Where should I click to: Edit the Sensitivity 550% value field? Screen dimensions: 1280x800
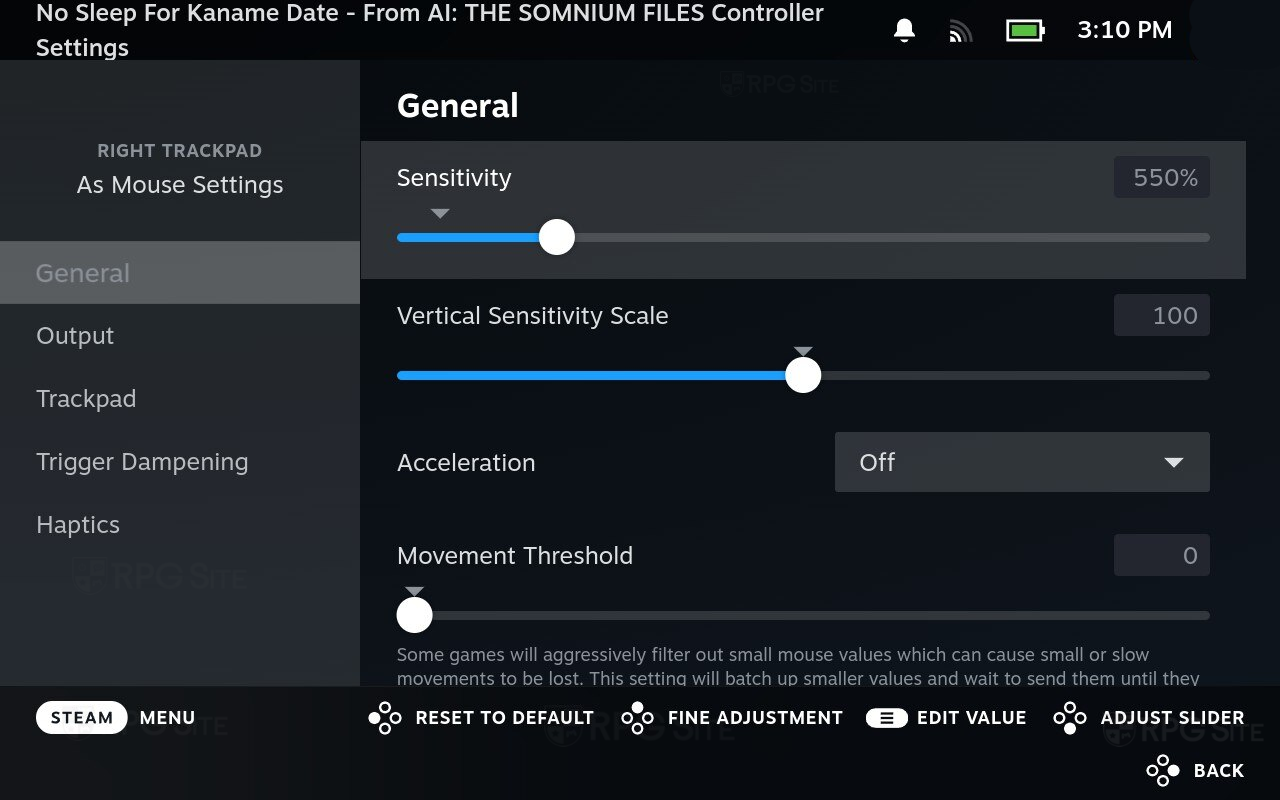point(1162,178)
